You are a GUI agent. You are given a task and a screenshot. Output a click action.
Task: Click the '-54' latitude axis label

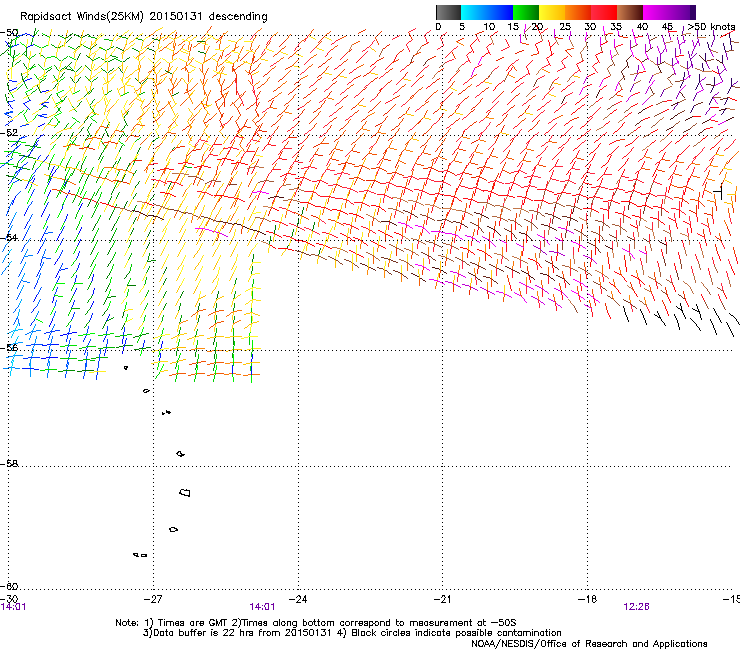click(x=9, y=237)
